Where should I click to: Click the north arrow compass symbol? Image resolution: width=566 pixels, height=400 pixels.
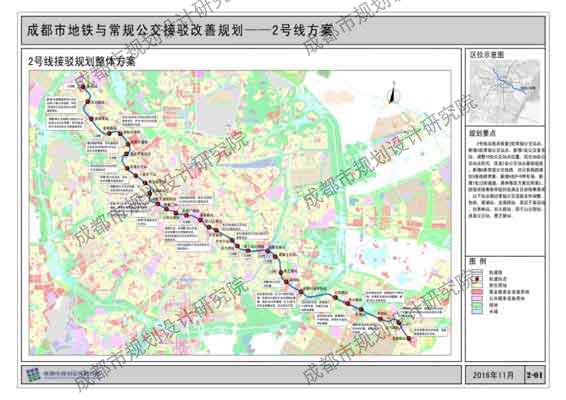[x=393, y=93]
